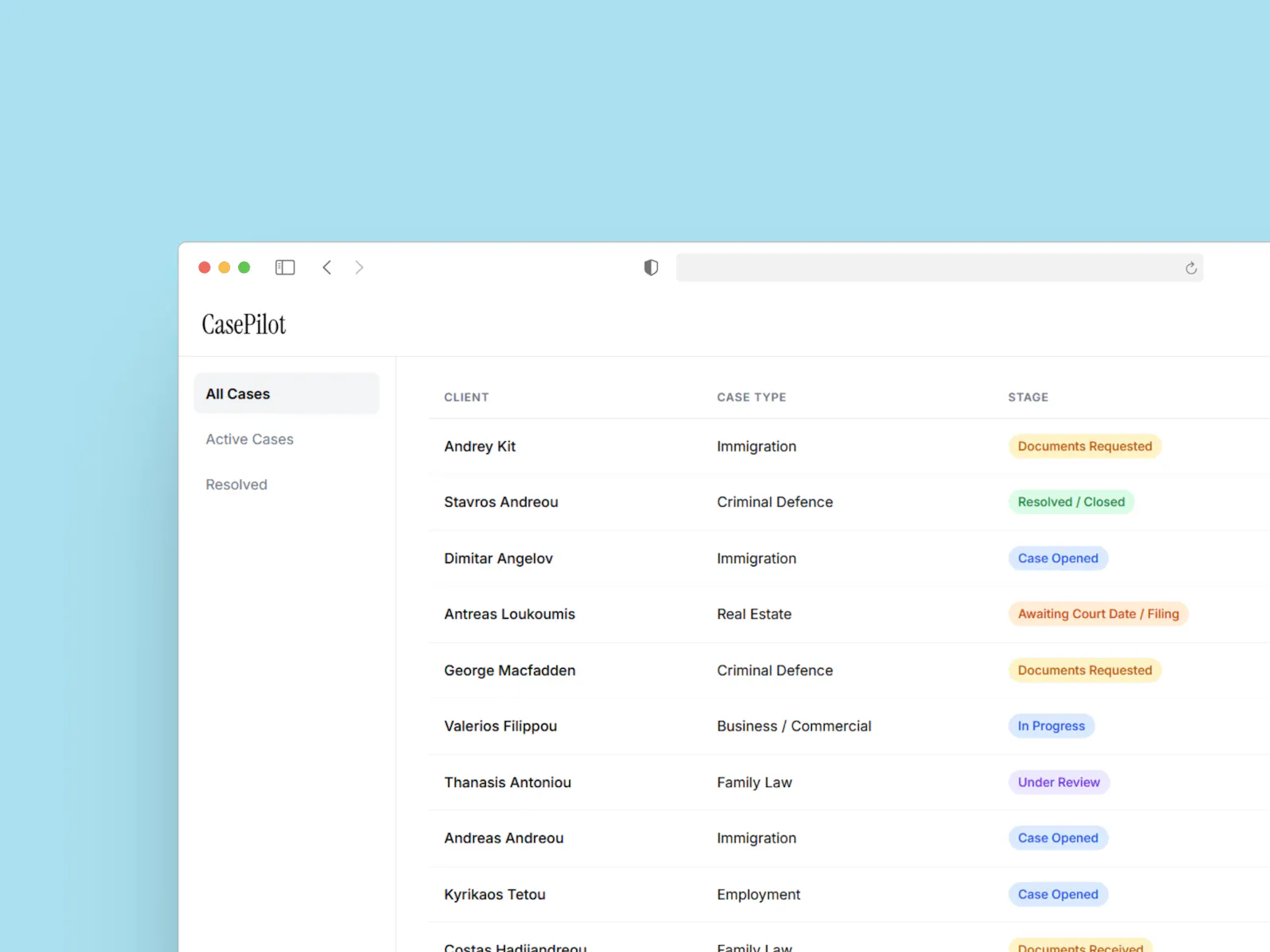This screenshot has height=952, width=1270.
Task: Click Andrey Kit's Documents Requested badge
Action: click(x=1084, y=446)
